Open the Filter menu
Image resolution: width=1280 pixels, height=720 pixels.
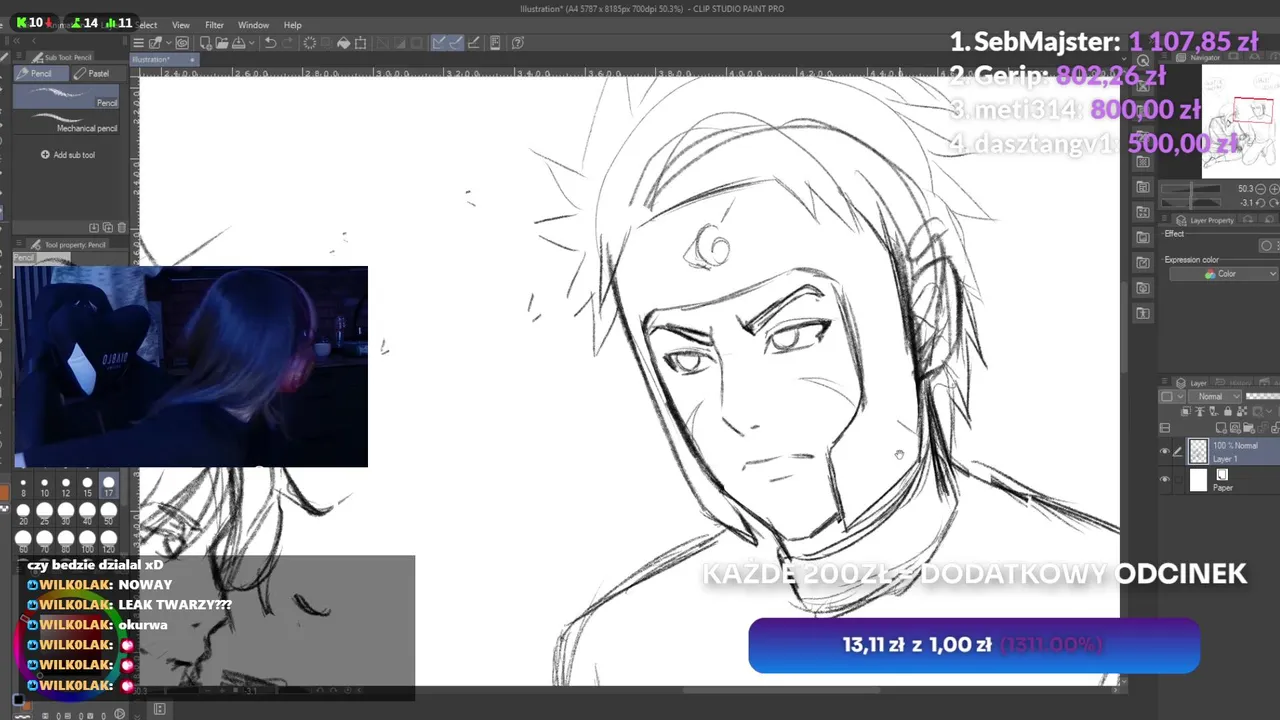pos(214,25)
